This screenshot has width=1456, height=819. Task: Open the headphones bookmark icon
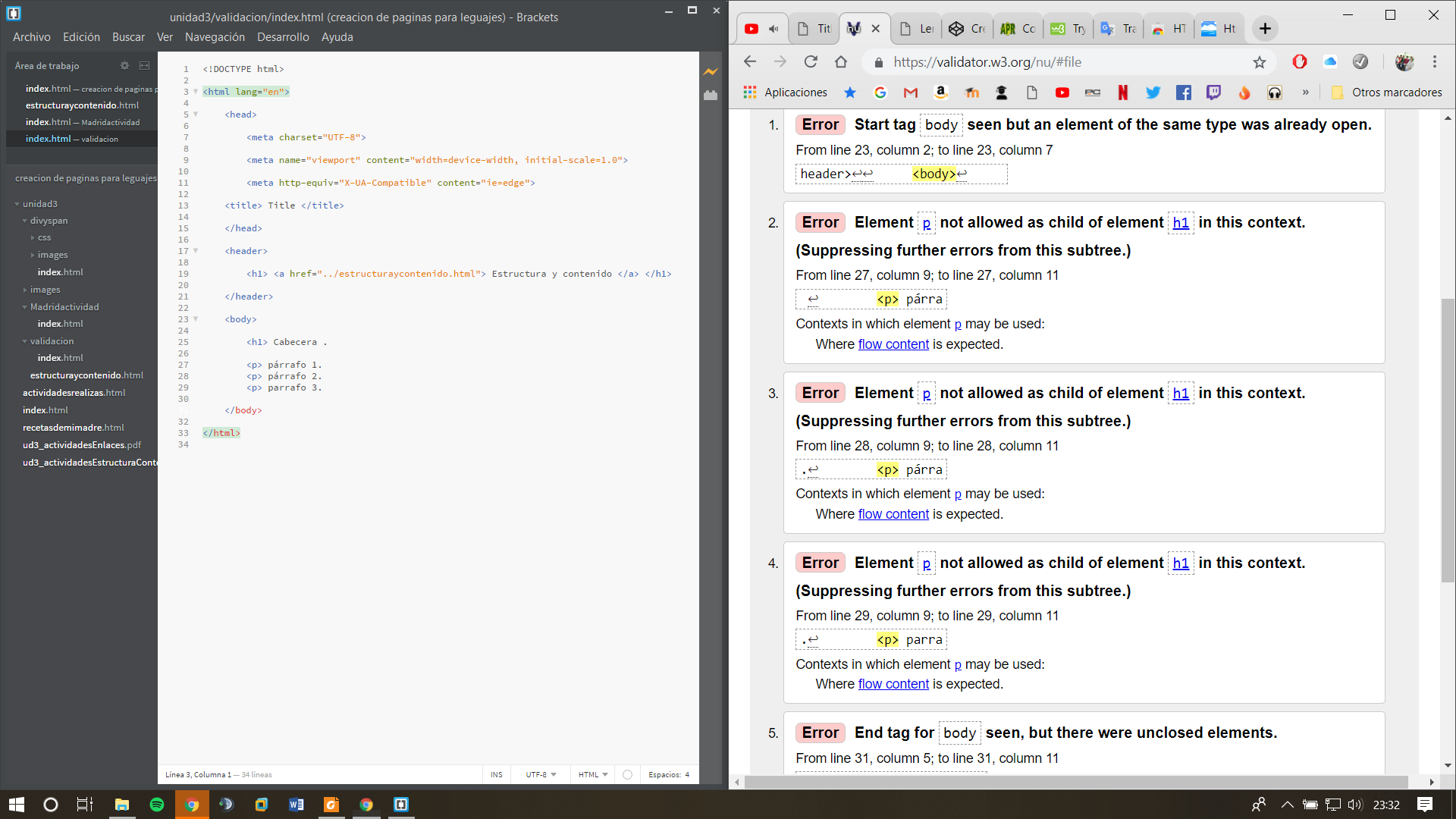point(1275,93)
